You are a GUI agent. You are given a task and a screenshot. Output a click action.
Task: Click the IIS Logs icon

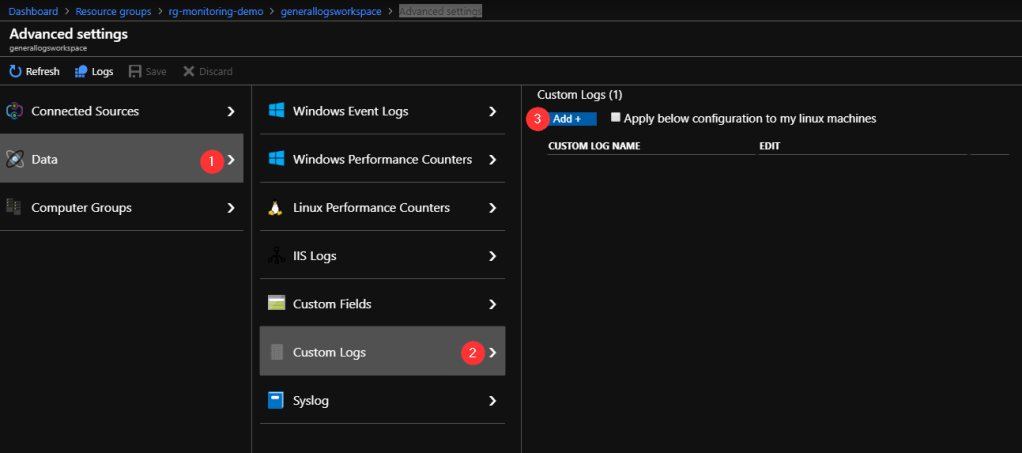tap(277, 256)
